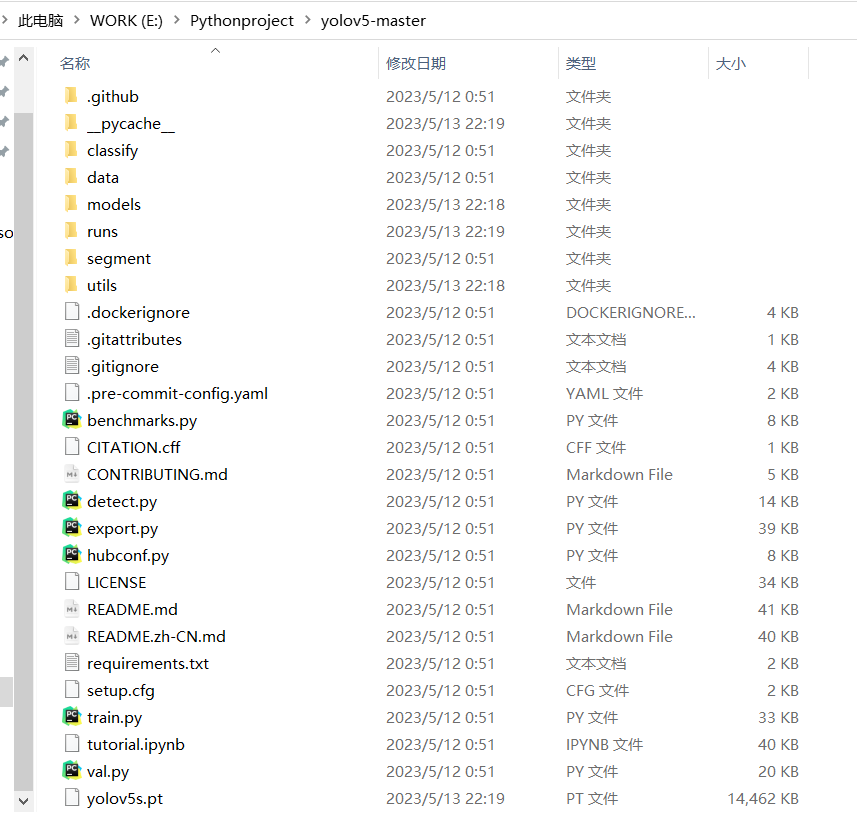Click the 2023/5/13 22:19 date for yolov5s.pt
This screenshot has height=837, width=857.
pos(445,798)
